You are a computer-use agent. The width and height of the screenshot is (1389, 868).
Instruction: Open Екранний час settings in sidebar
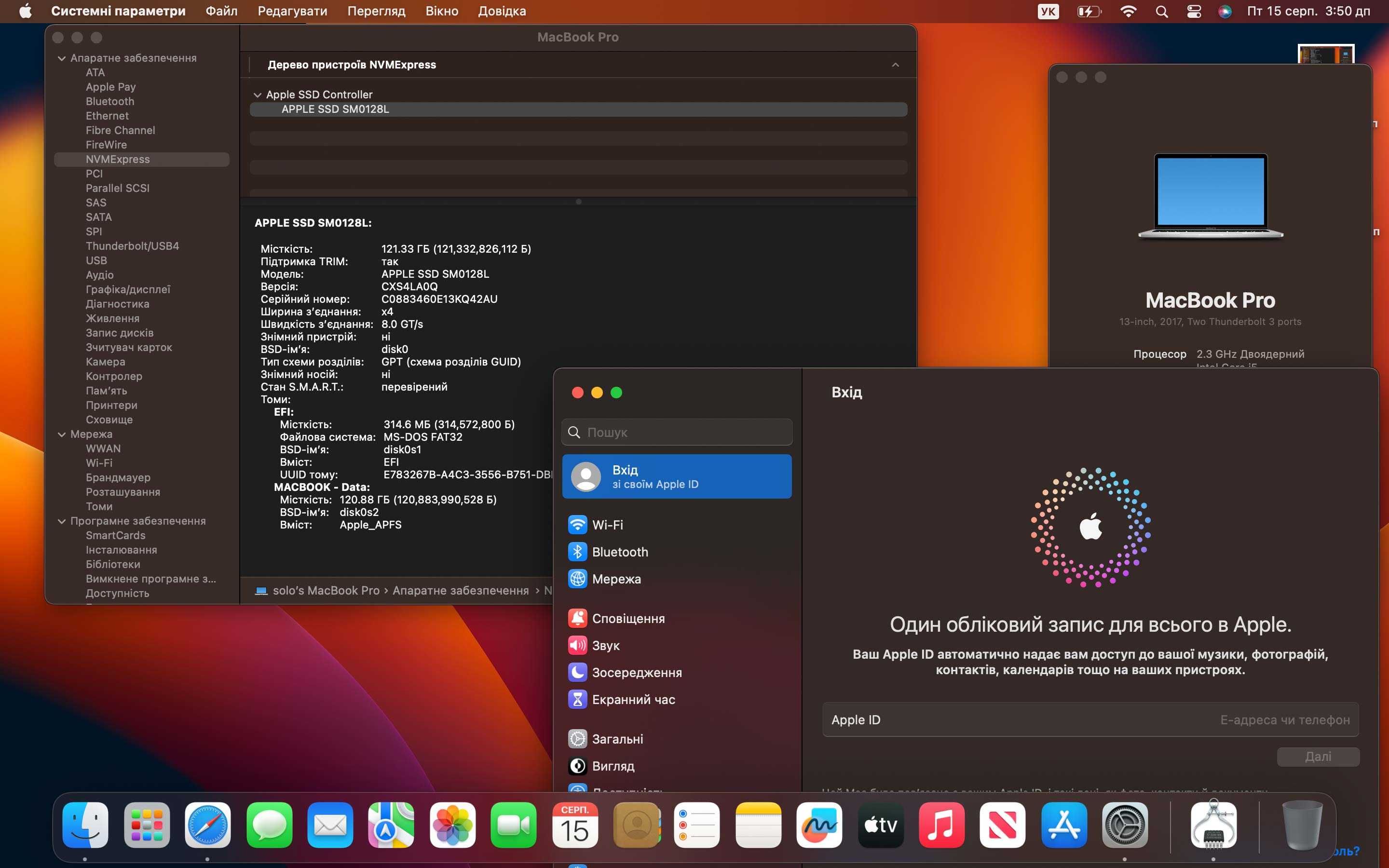pos(677,699)
